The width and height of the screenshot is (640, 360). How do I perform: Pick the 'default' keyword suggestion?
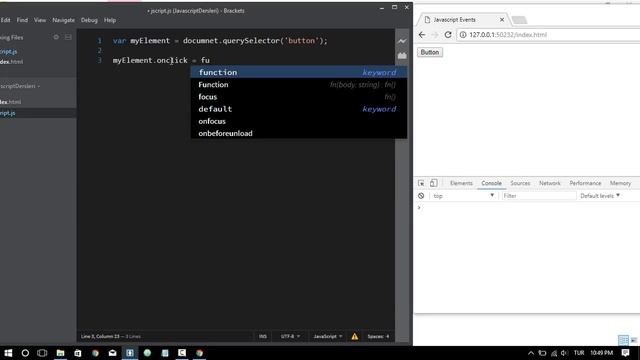tap(299, 109)
